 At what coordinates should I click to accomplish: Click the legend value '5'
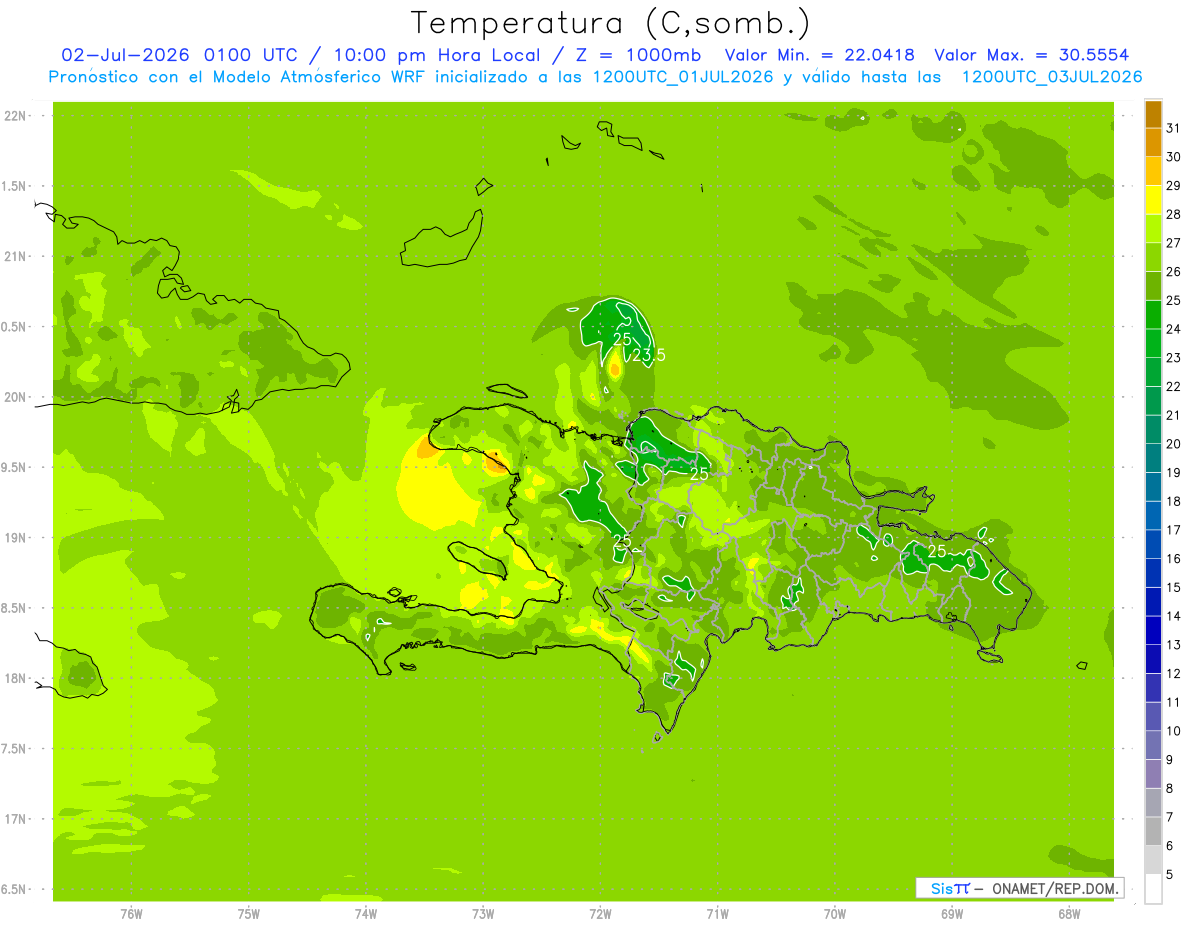click(x=1170, y=875)
